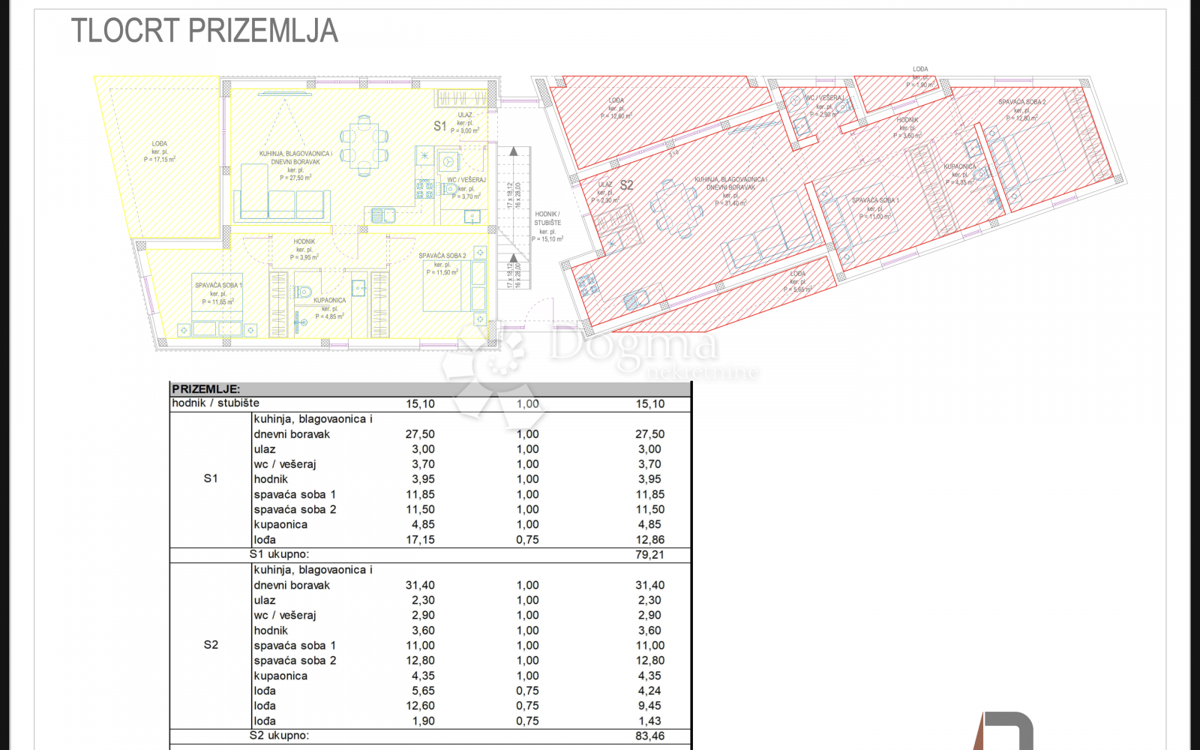Select the S1 label on the floor plan
1200x750 pixels.
(440, 126)
